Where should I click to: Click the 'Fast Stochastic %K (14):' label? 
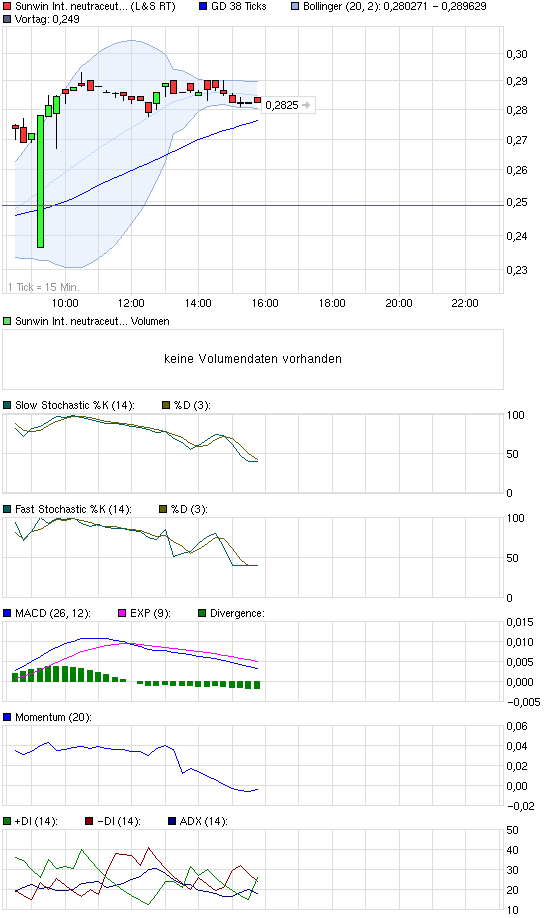[x=73, y=509]
